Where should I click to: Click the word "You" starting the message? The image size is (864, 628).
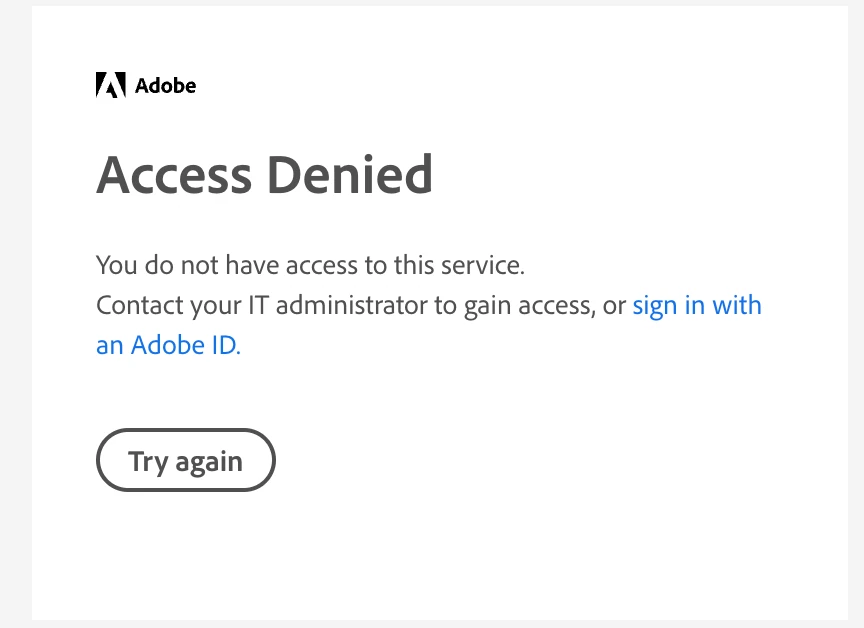[114, 265]
